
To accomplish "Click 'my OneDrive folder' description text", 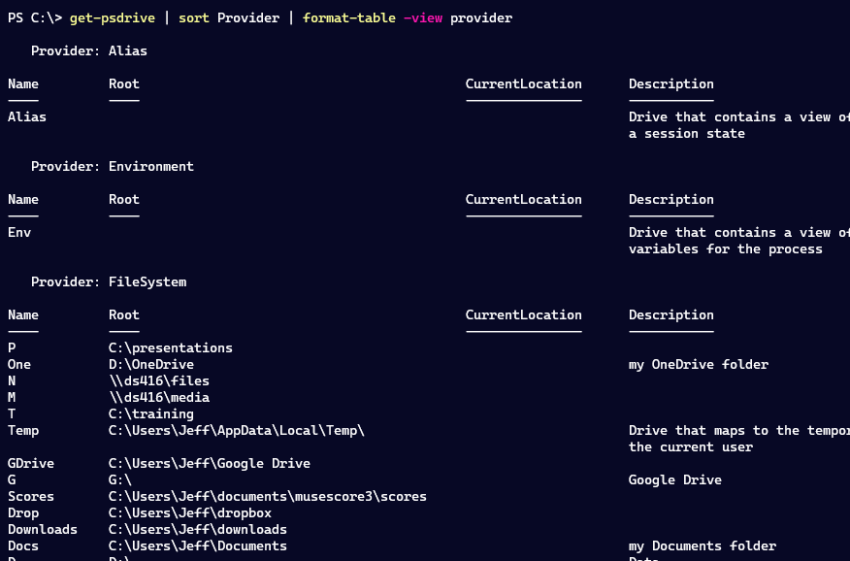I will [699, 364].
